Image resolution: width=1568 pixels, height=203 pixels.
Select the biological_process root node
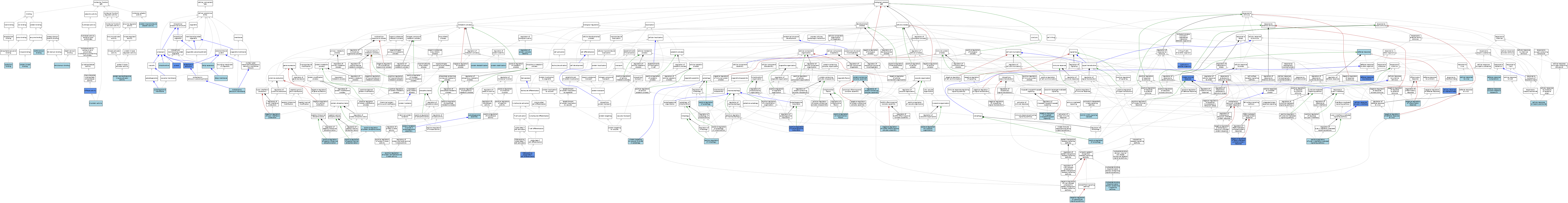point(881,3)
